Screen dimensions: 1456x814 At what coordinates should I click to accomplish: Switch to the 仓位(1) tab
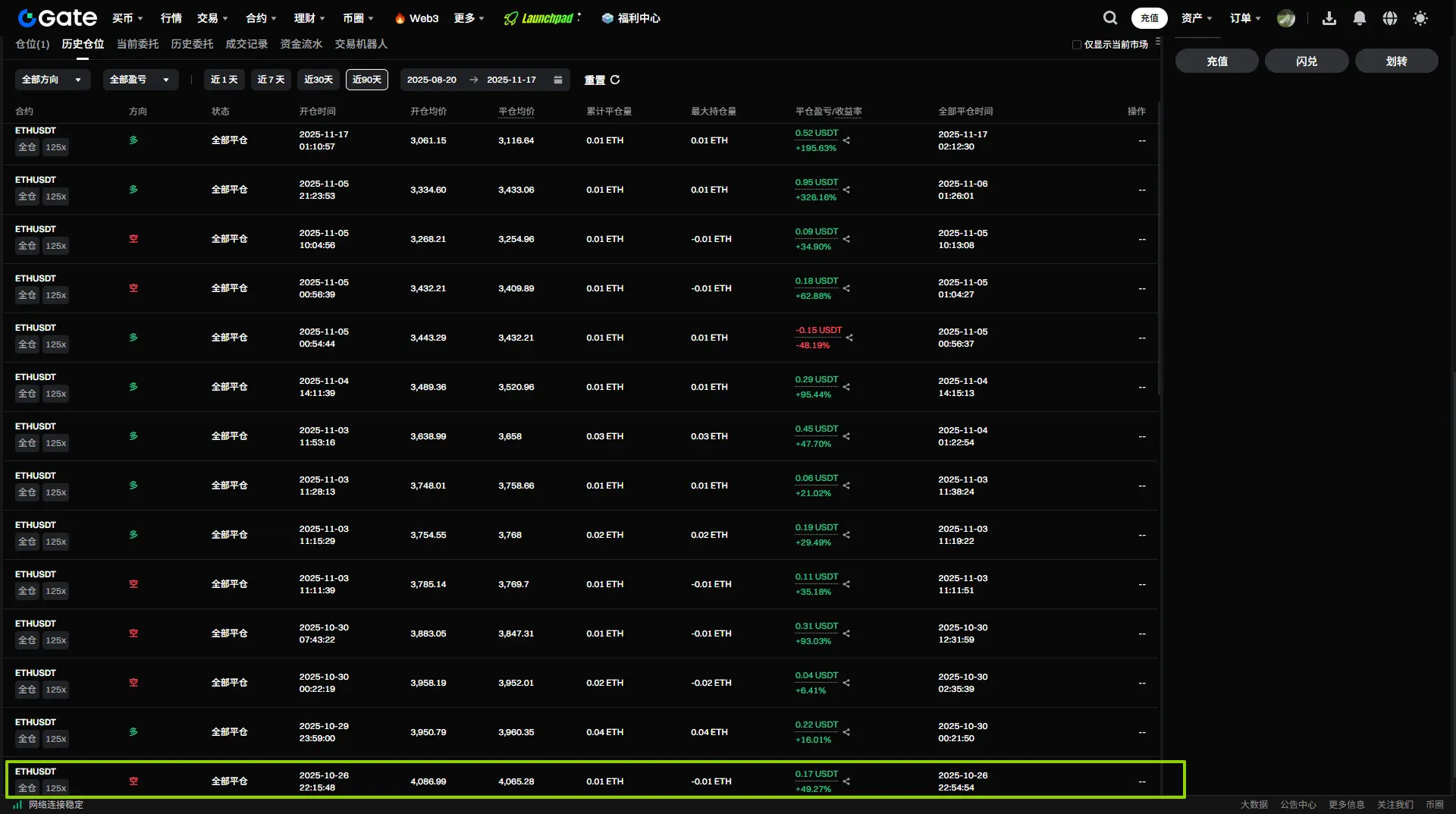(33, 44)
